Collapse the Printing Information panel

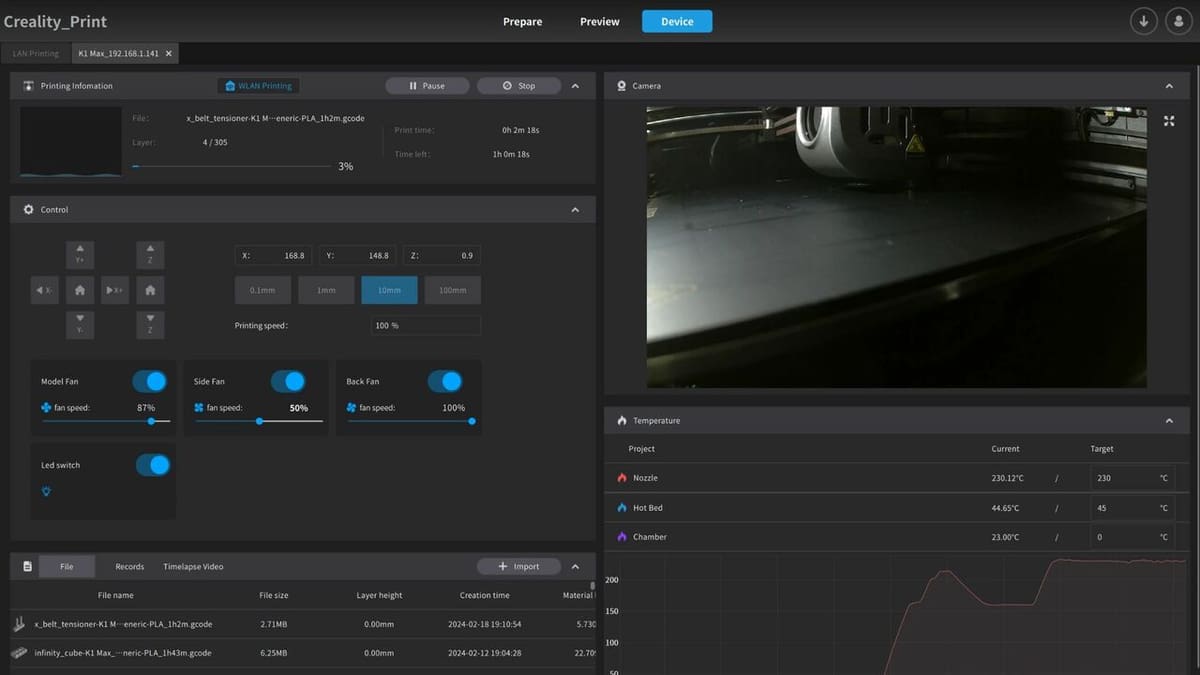[x=575, y=86]
